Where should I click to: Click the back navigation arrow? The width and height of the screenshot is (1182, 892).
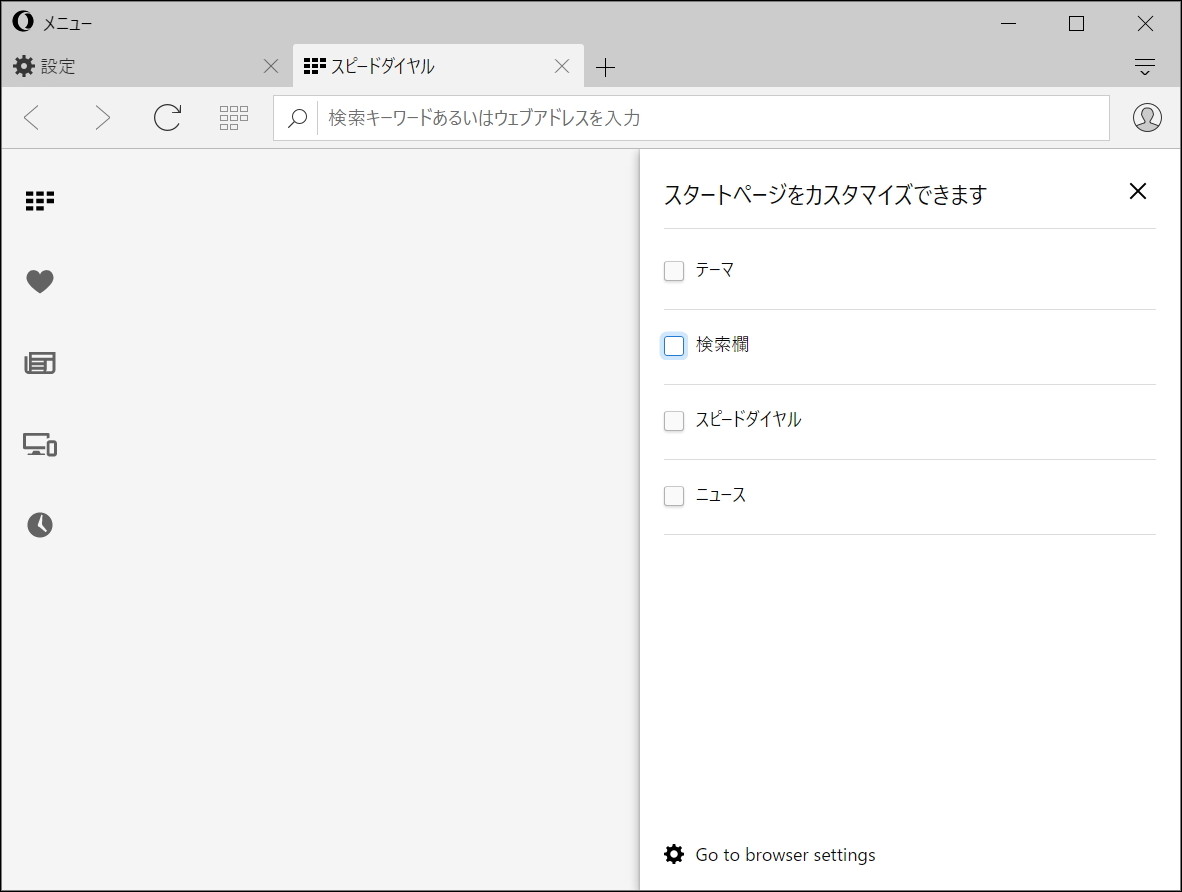[31, 117]
